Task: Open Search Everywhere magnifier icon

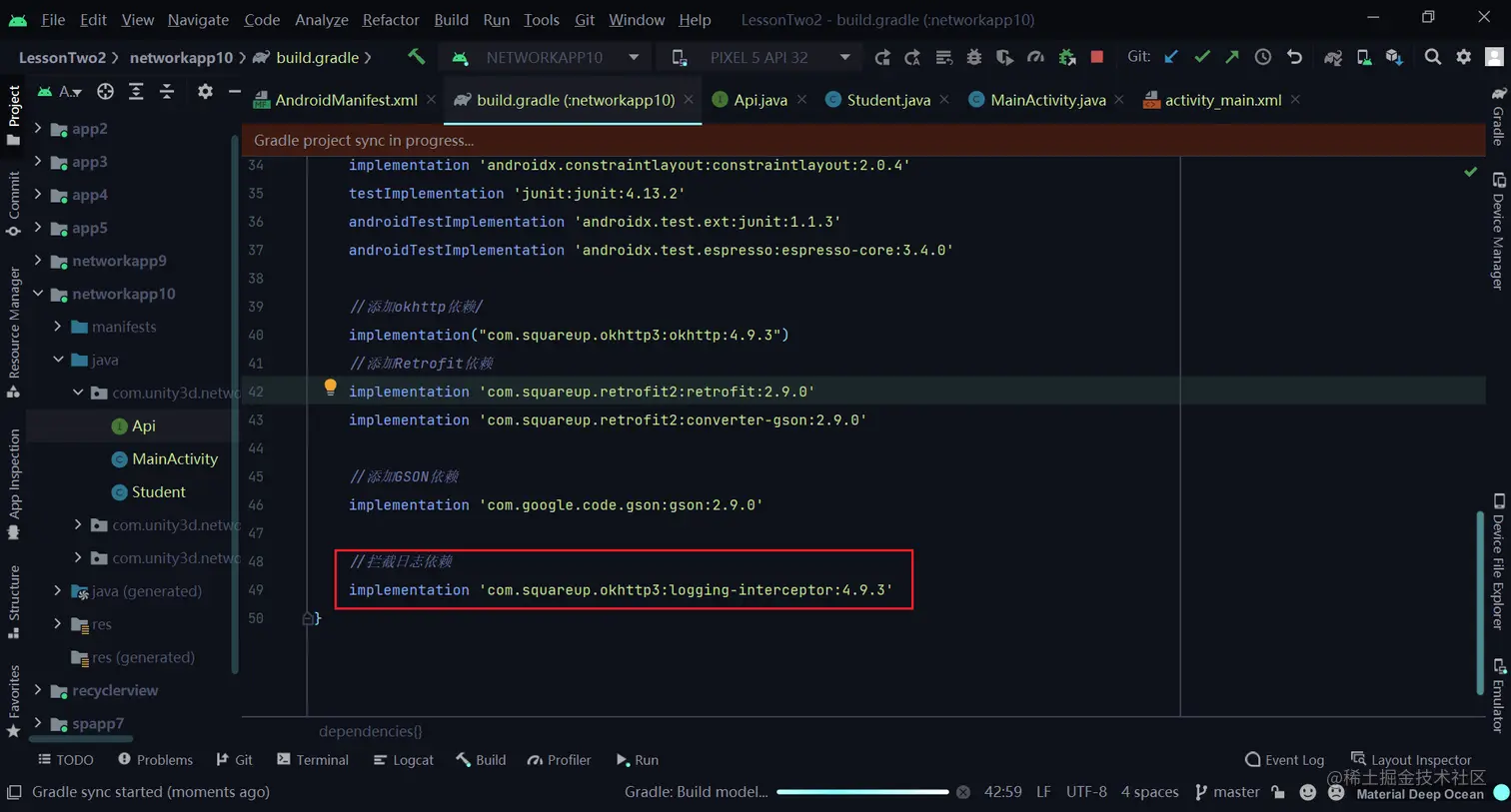Action: click(x=1433, y=57)
